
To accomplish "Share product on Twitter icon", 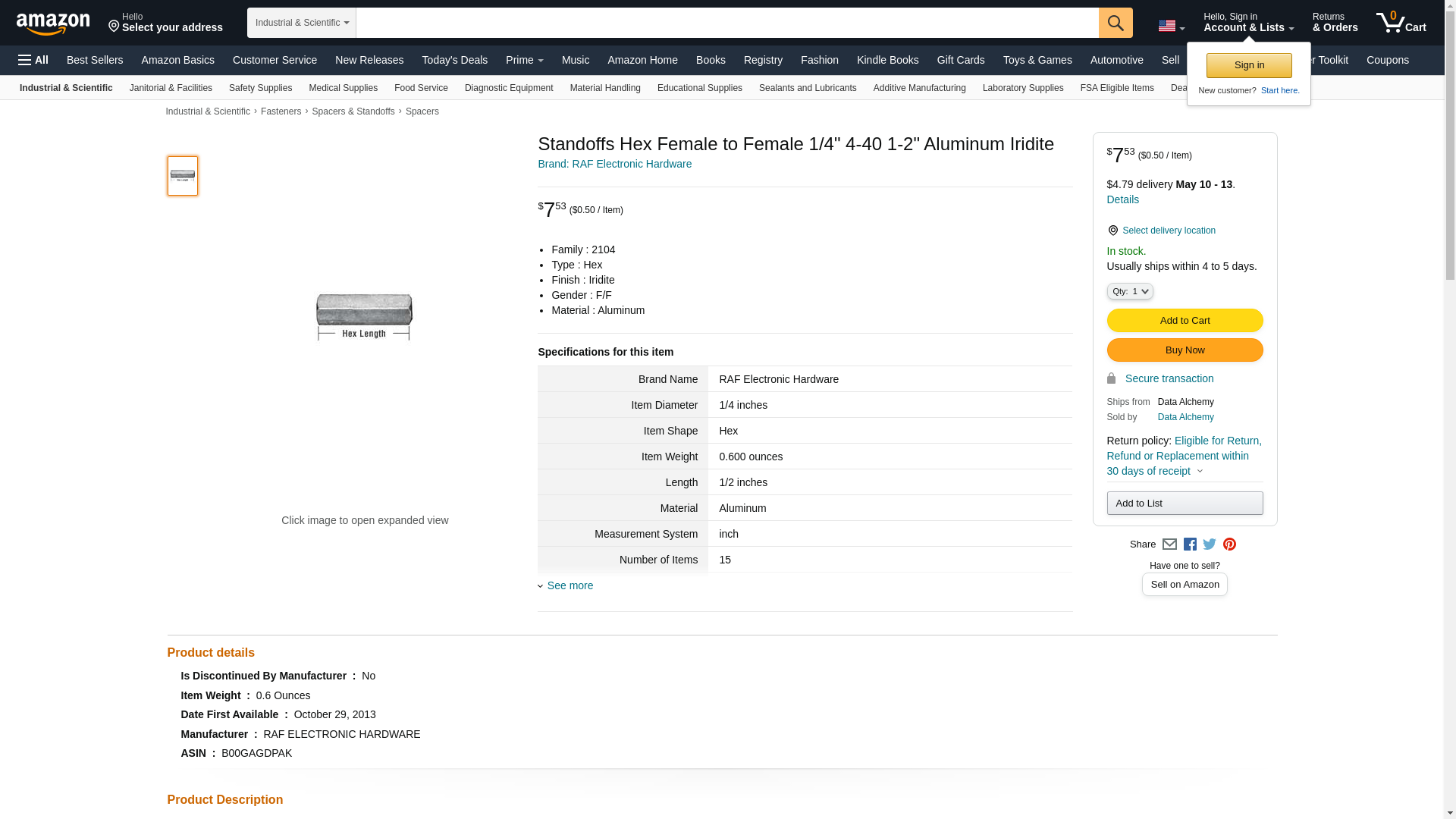I will click(1210, 544).
